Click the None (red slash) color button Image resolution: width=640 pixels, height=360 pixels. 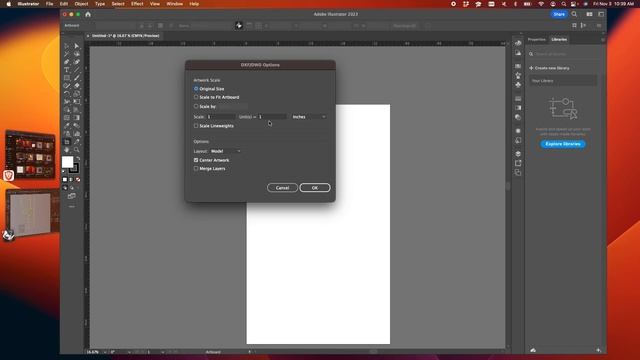click(78, 180)
